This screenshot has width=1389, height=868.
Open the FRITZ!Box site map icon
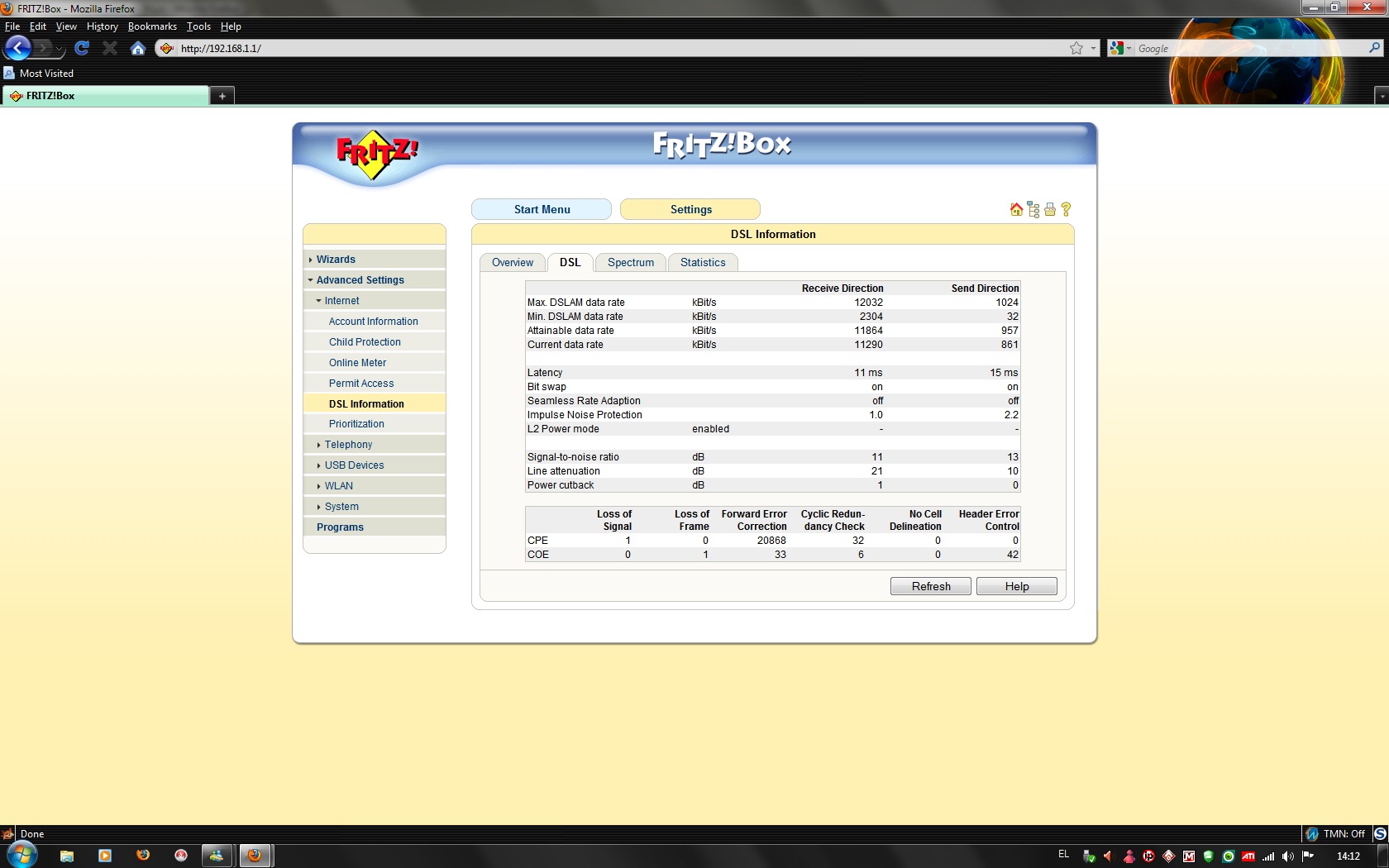1033,209
